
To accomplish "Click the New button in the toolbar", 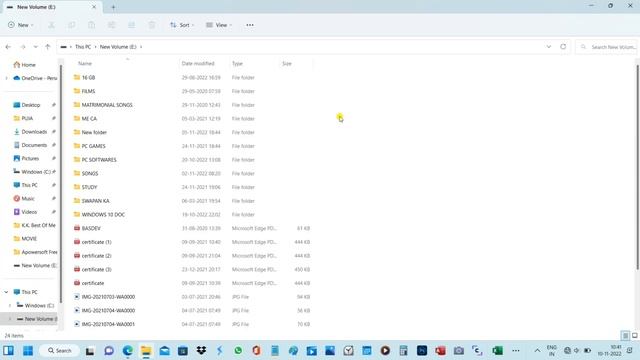I will (20, 25).
